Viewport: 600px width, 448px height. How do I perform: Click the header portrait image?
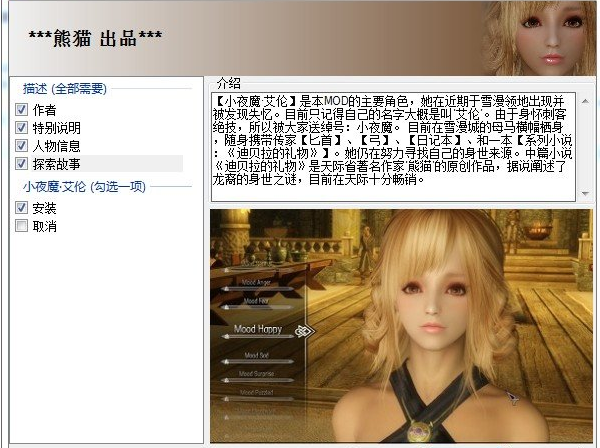point(539,38)
